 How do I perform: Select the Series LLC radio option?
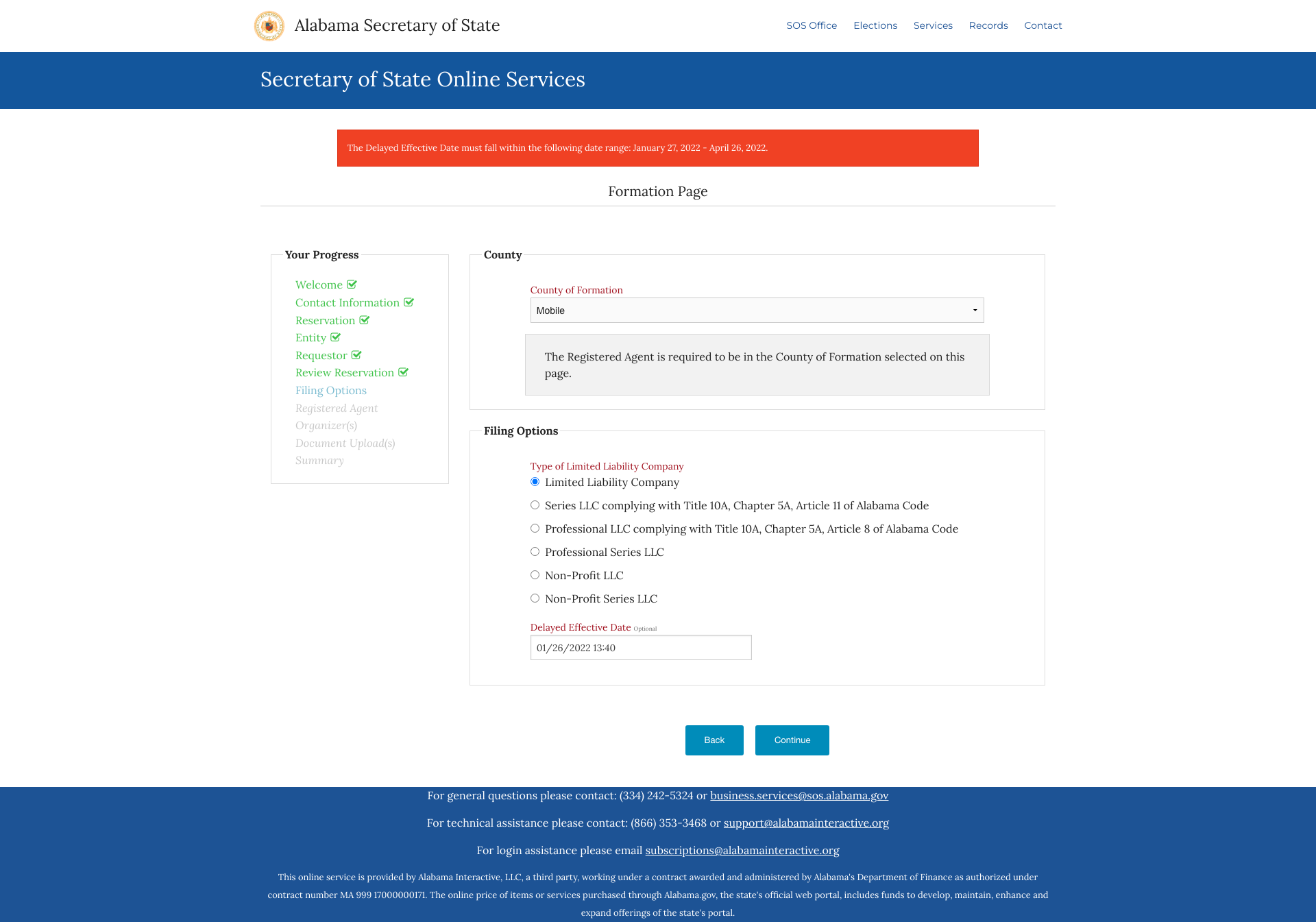(x=535, y=505)
